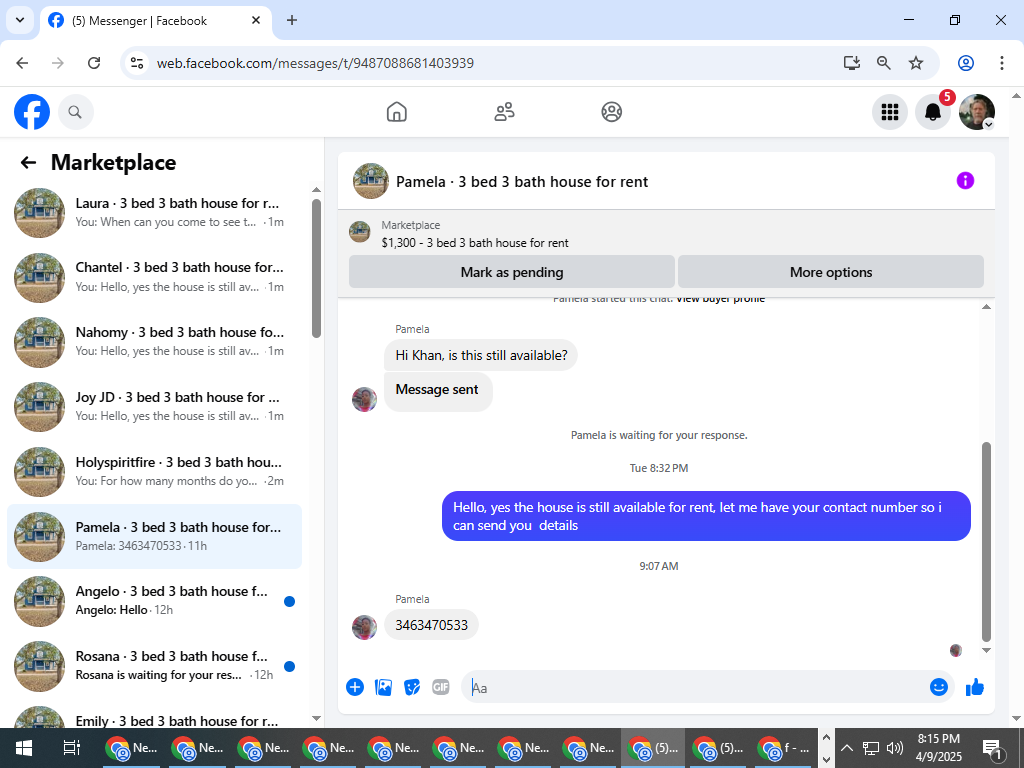Open conversation information purple icon

pos(965,181)
